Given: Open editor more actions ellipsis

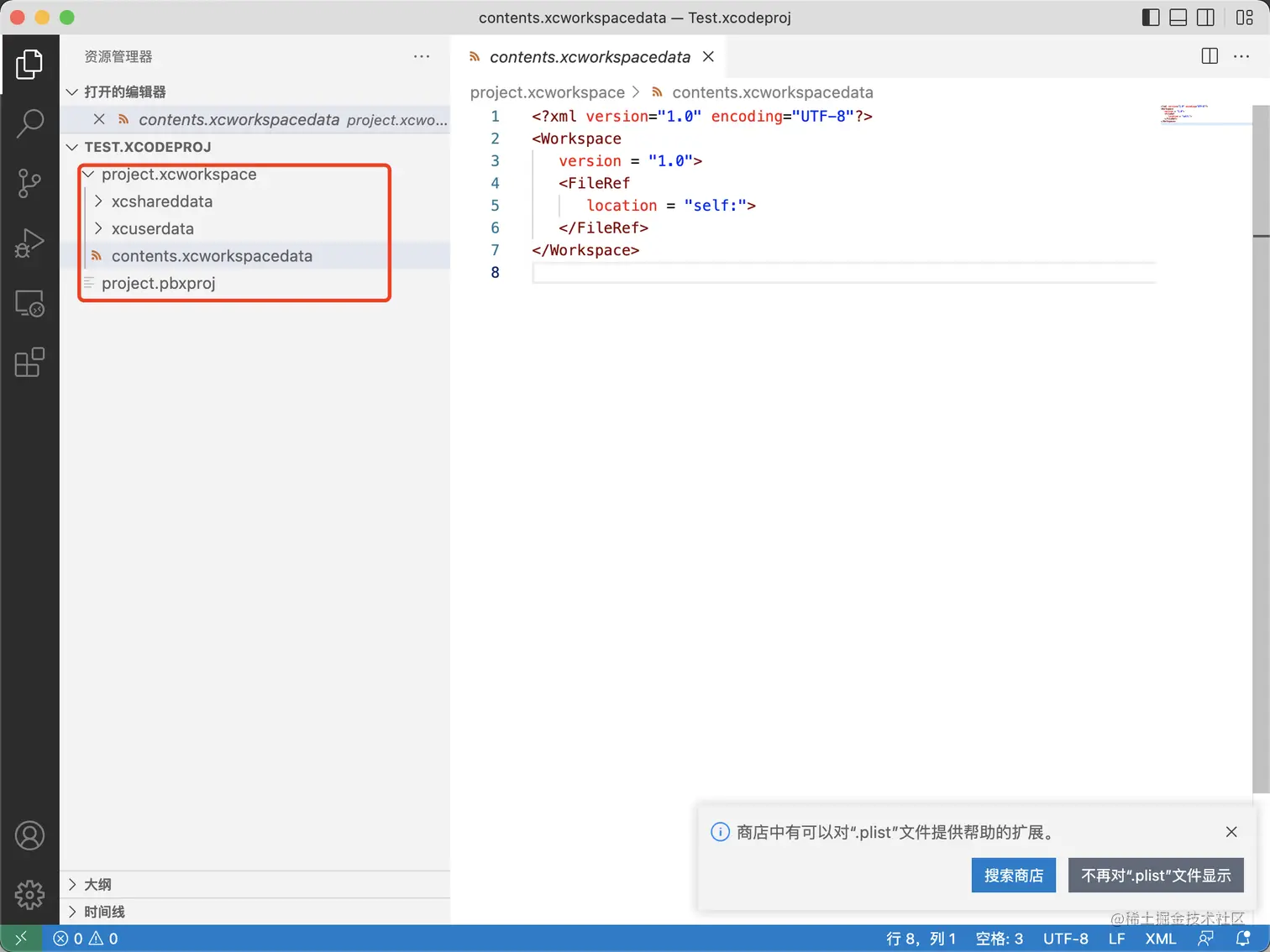Looking at the screenshot, I should [x=1241, y=56].
